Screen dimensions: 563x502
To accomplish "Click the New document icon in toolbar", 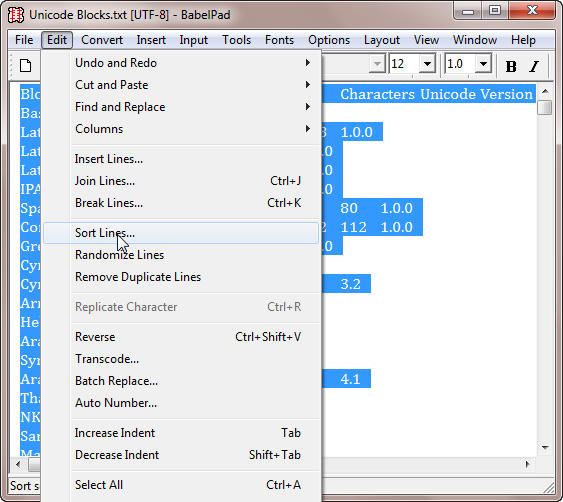I will tap(25, 66).
